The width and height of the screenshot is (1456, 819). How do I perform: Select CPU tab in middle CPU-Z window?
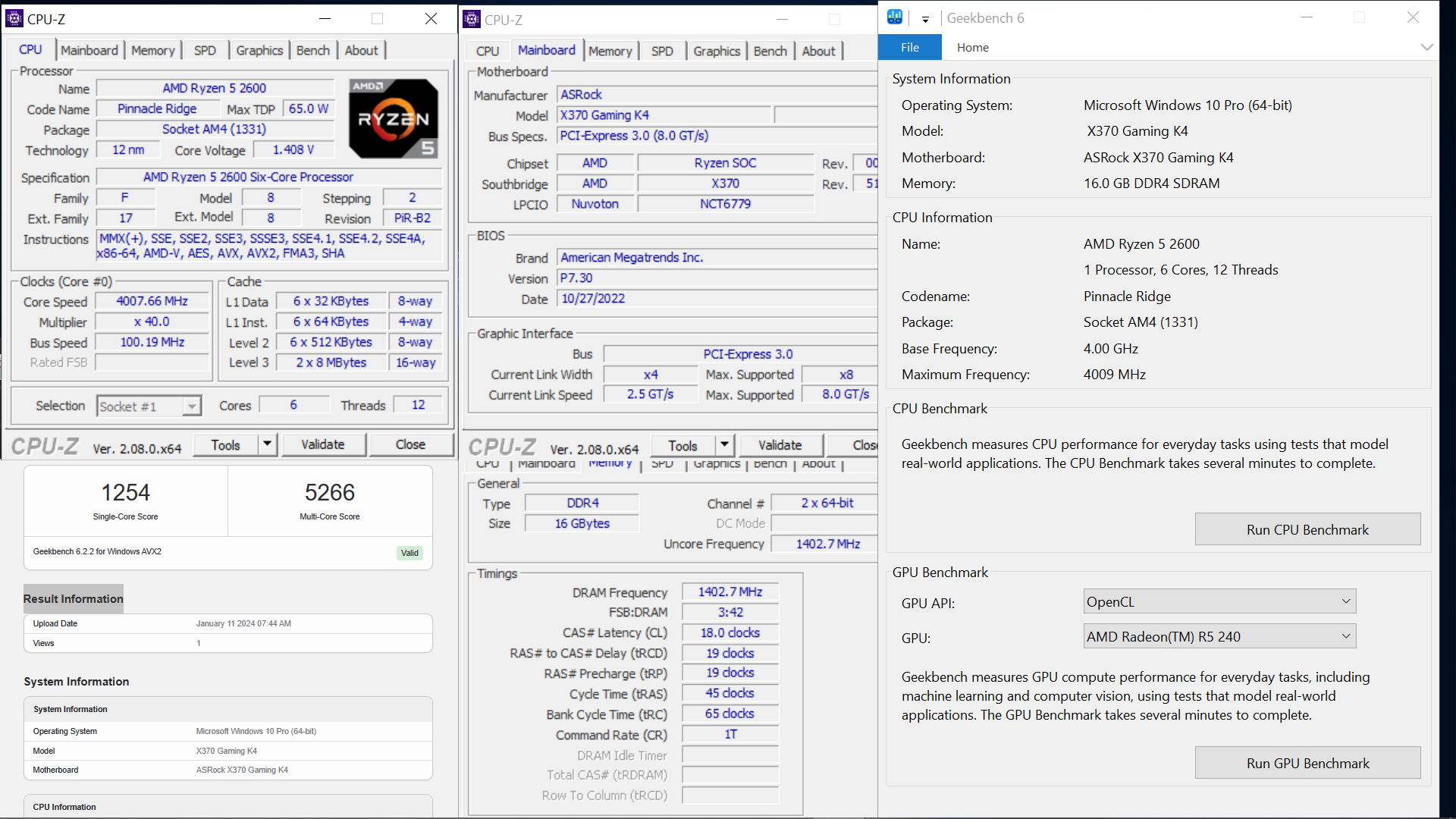488,51
